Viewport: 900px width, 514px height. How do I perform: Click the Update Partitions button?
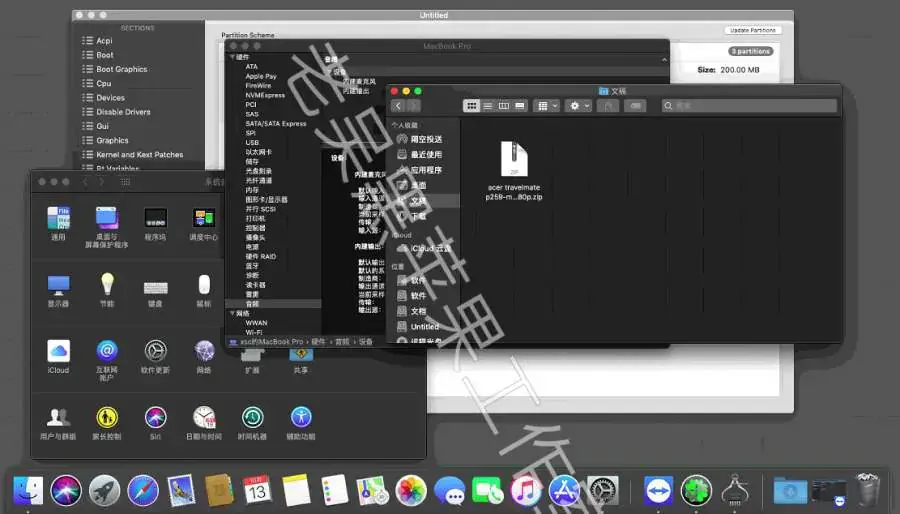pos(752,30)
